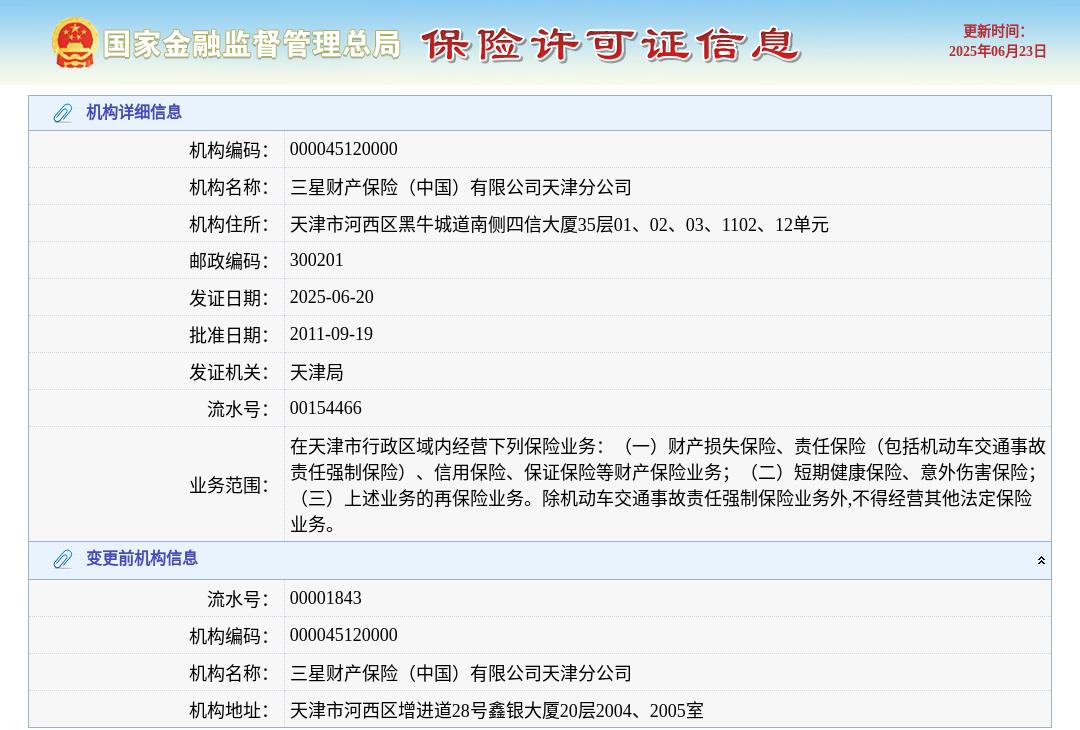Screen dimensions: 1080x730
Task: Click the 发证日期 field label
Action: point(229,298)
